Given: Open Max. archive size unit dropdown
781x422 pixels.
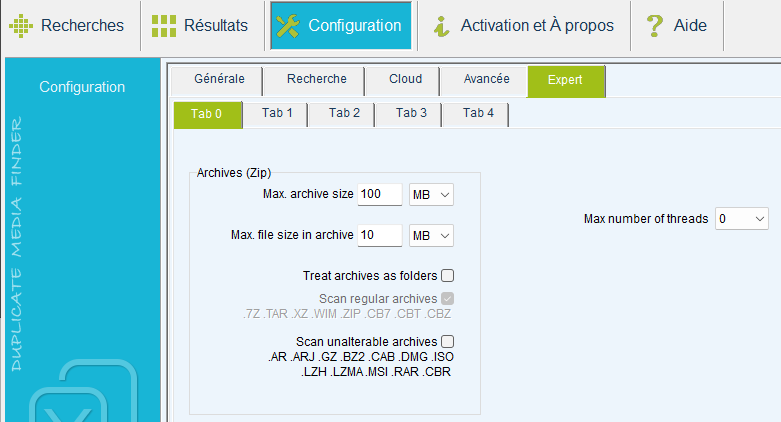Looking at the screenshot, I should click(x=431, y=195).
